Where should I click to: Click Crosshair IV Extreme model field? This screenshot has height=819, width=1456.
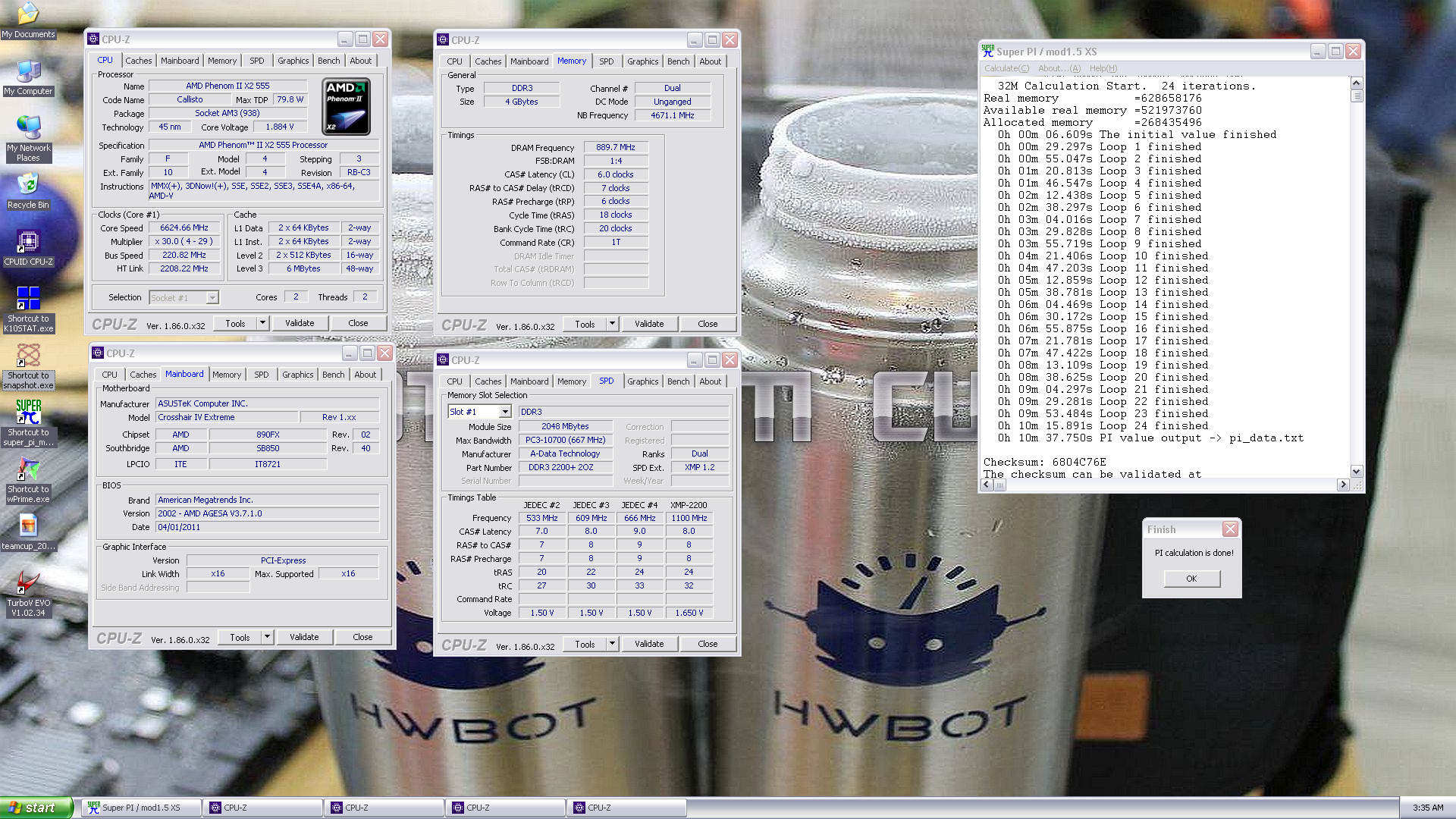pos(226,417)
